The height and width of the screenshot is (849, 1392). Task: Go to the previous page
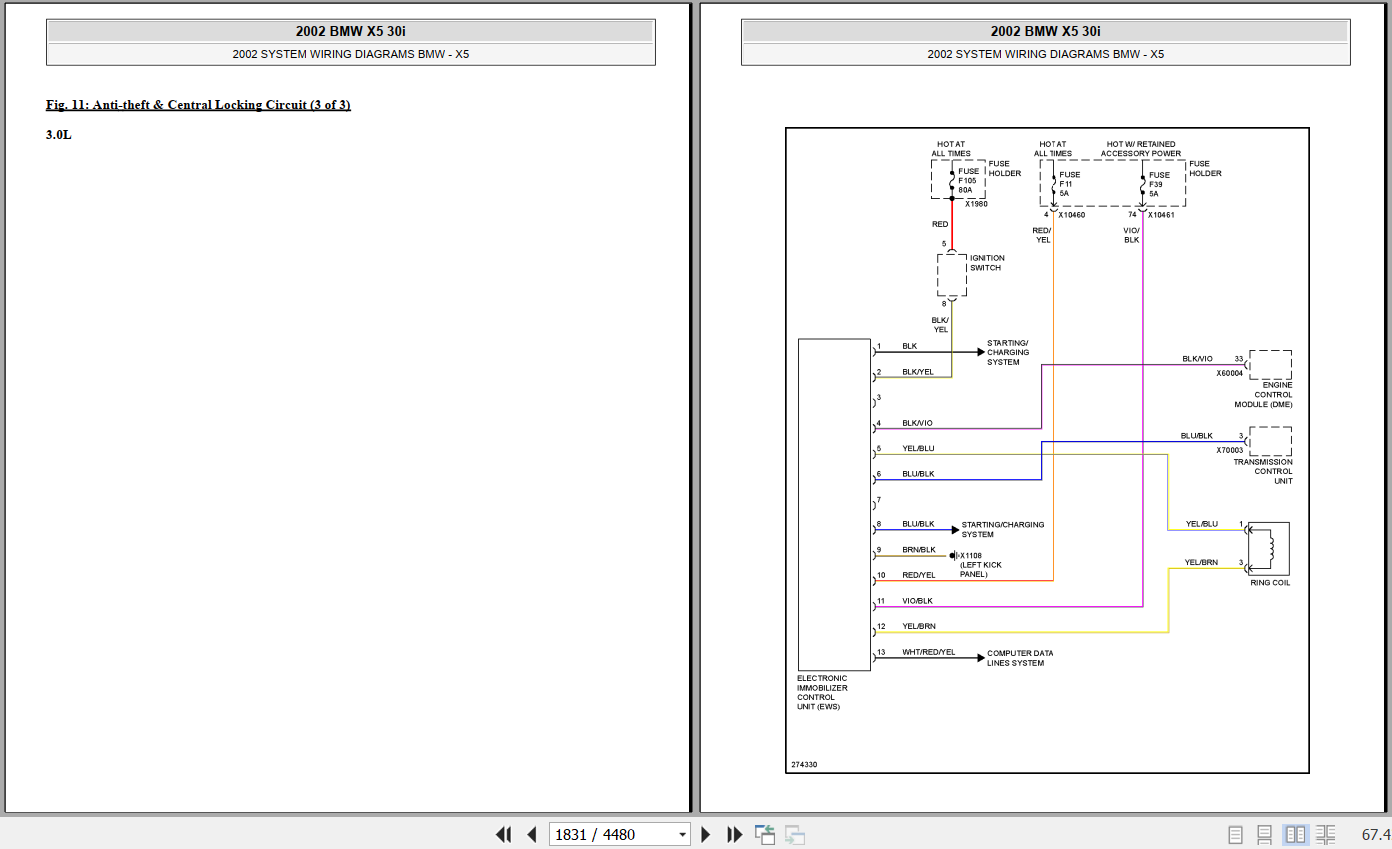tap(532, 834)
